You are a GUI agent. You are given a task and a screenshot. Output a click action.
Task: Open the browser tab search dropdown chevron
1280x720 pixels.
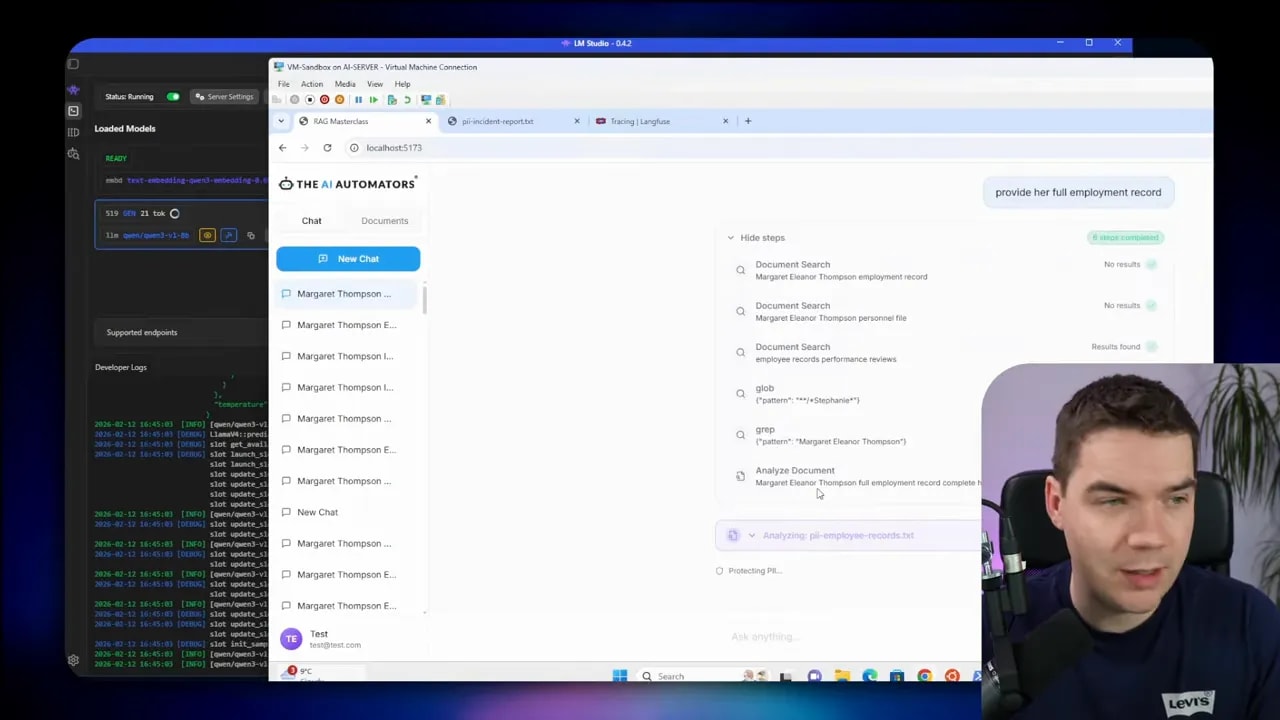(x=281, y=121)
